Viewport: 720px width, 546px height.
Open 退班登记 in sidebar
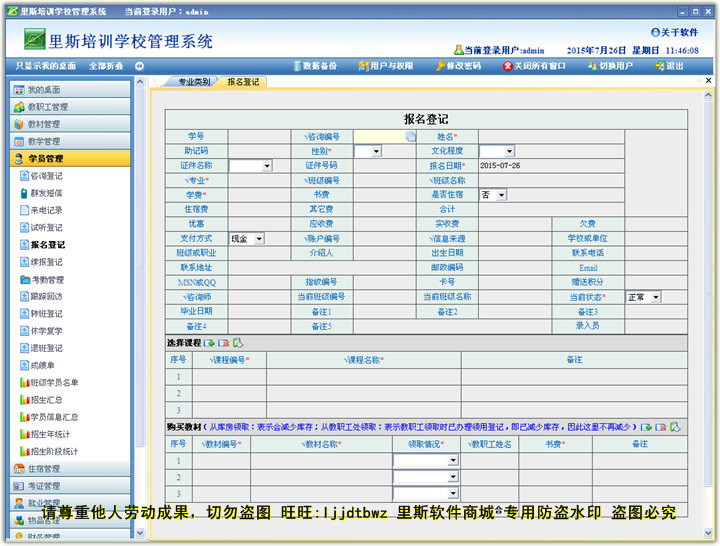(x=41, y=348)
